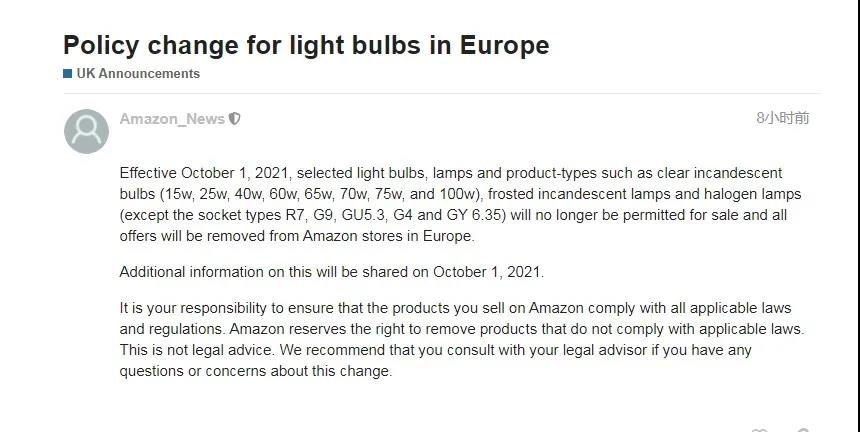Open the UK Announcements category
The width and height of the screenshot is (860, 432).
[138, 74]
